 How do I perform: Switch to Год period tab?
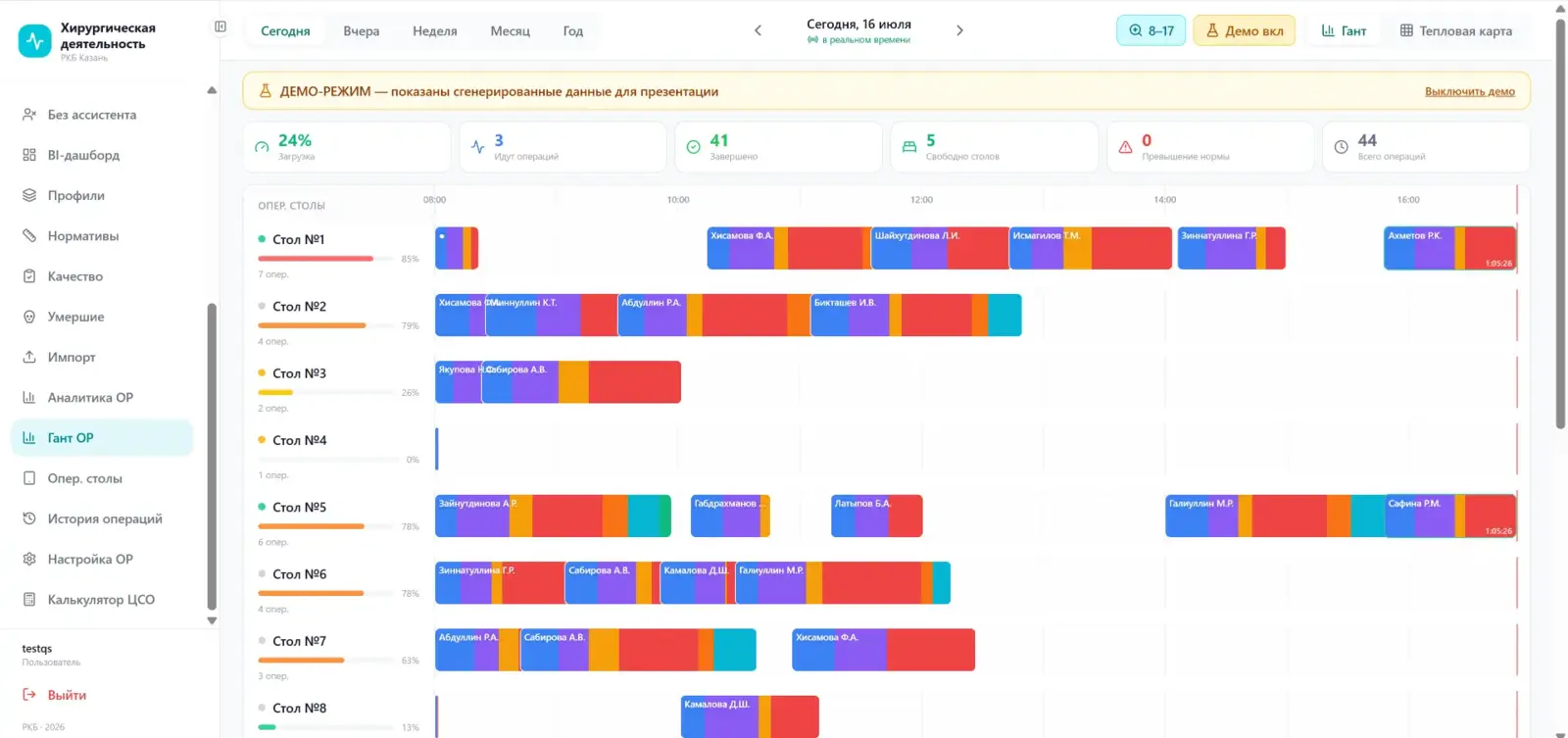click(573, 31)
